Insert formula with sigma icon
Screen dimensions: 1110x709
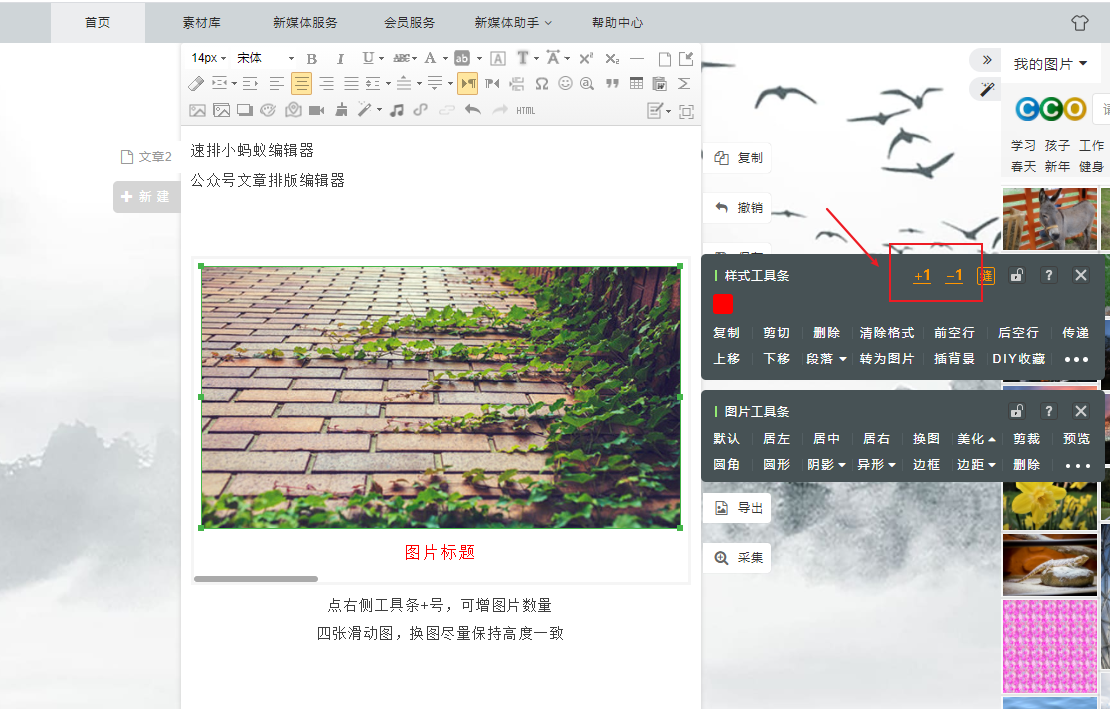[684, 83]
